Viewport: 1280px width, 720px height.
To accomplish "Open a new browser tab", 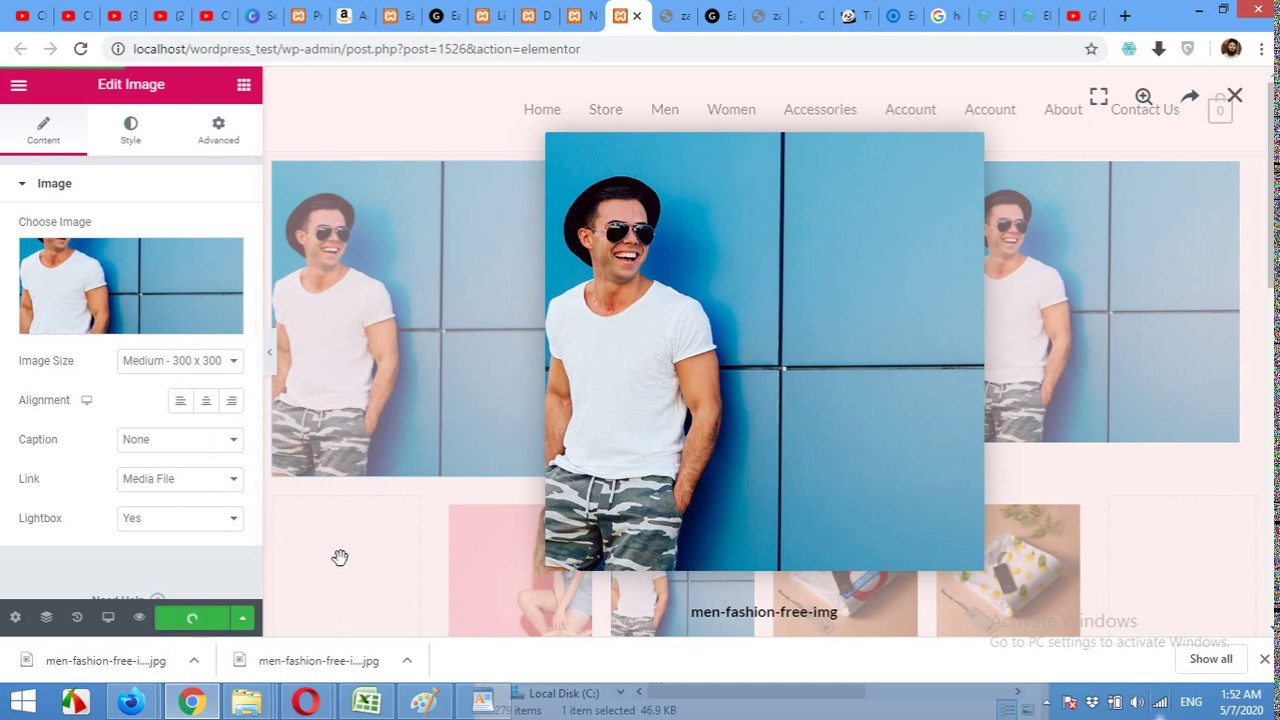I will 1125,16.
